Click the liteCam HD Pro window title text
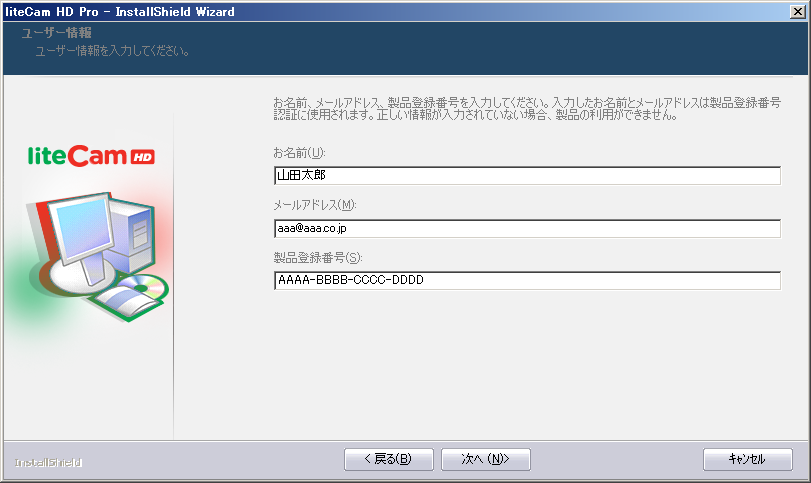This screenshot has height=483, width=811. coord(120,11)
